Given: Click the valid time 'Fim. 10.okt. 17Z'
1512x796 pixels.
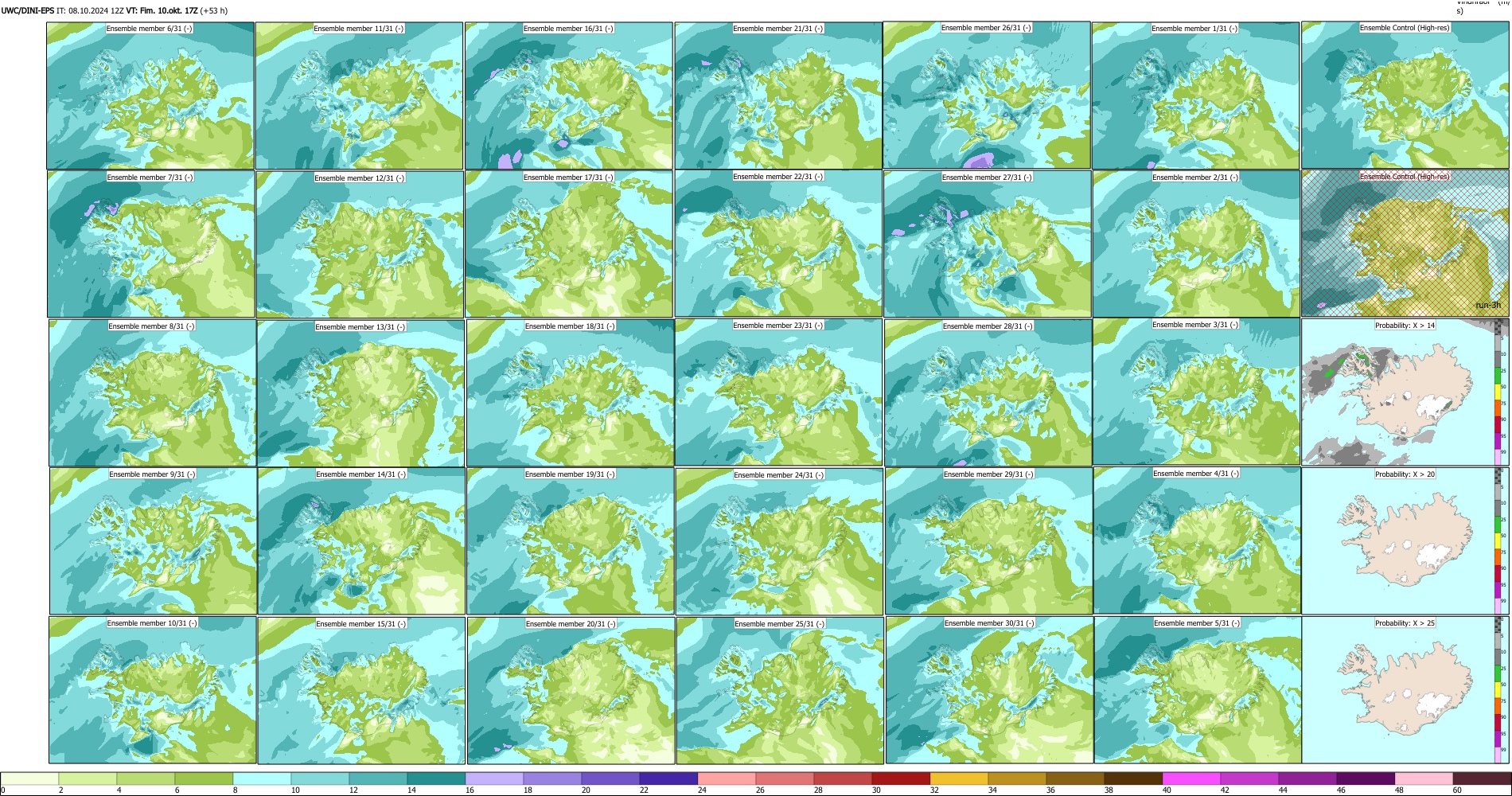Looking at the screenshot, I should click(x=169, y=11).
